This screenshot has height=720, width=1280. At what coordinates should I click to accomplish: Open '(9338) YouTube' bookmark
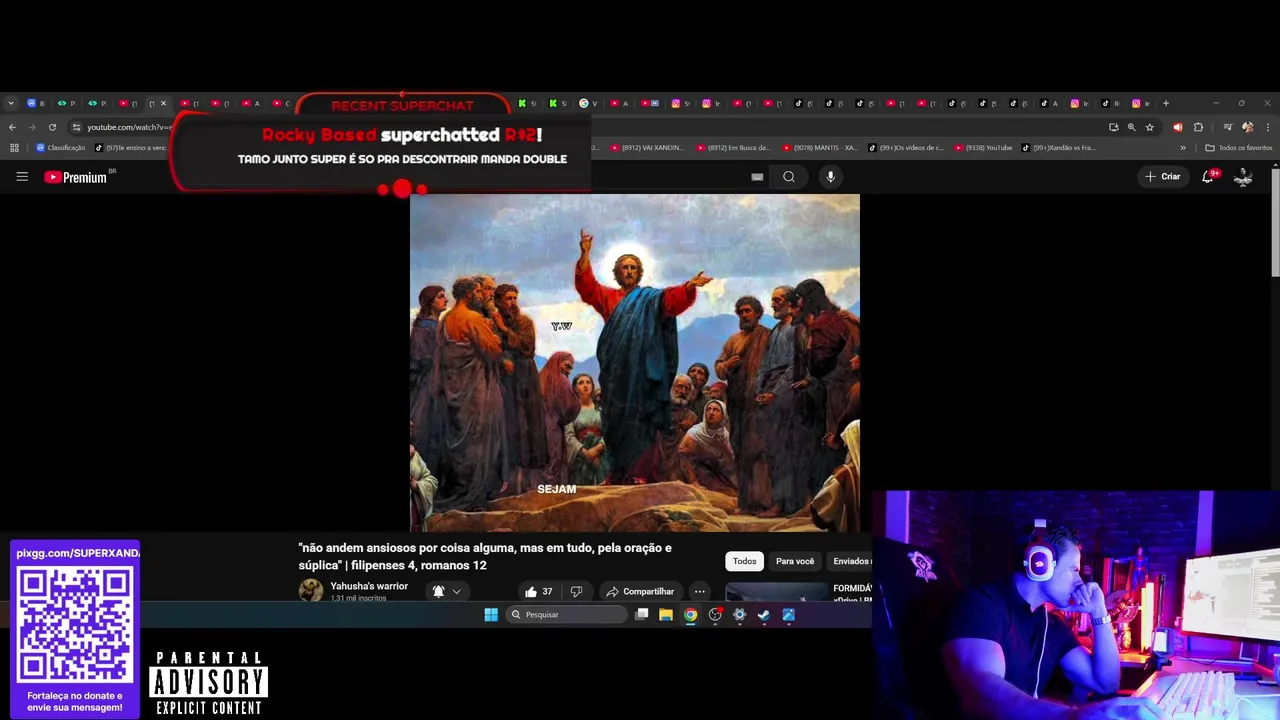click(983, 148)
